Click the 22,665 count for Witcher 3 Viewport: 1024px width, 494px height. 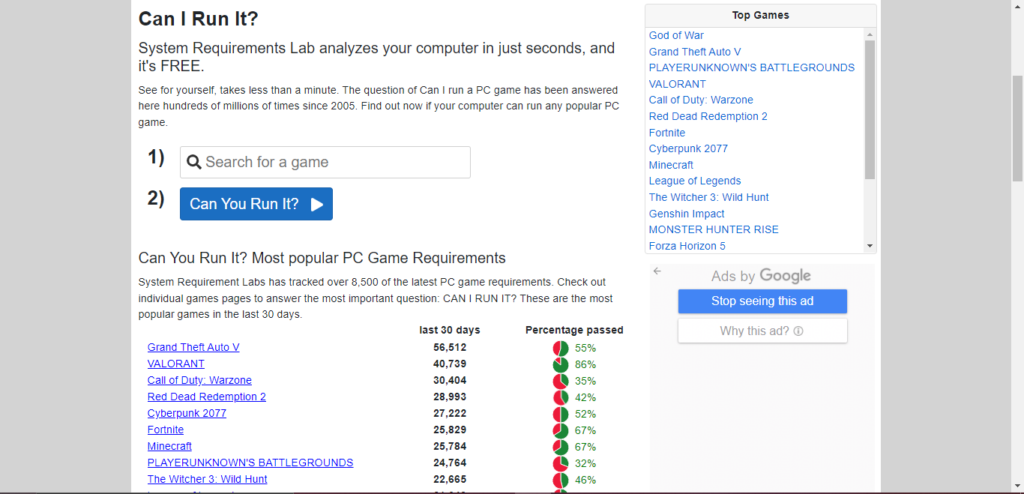pos(450,479)
